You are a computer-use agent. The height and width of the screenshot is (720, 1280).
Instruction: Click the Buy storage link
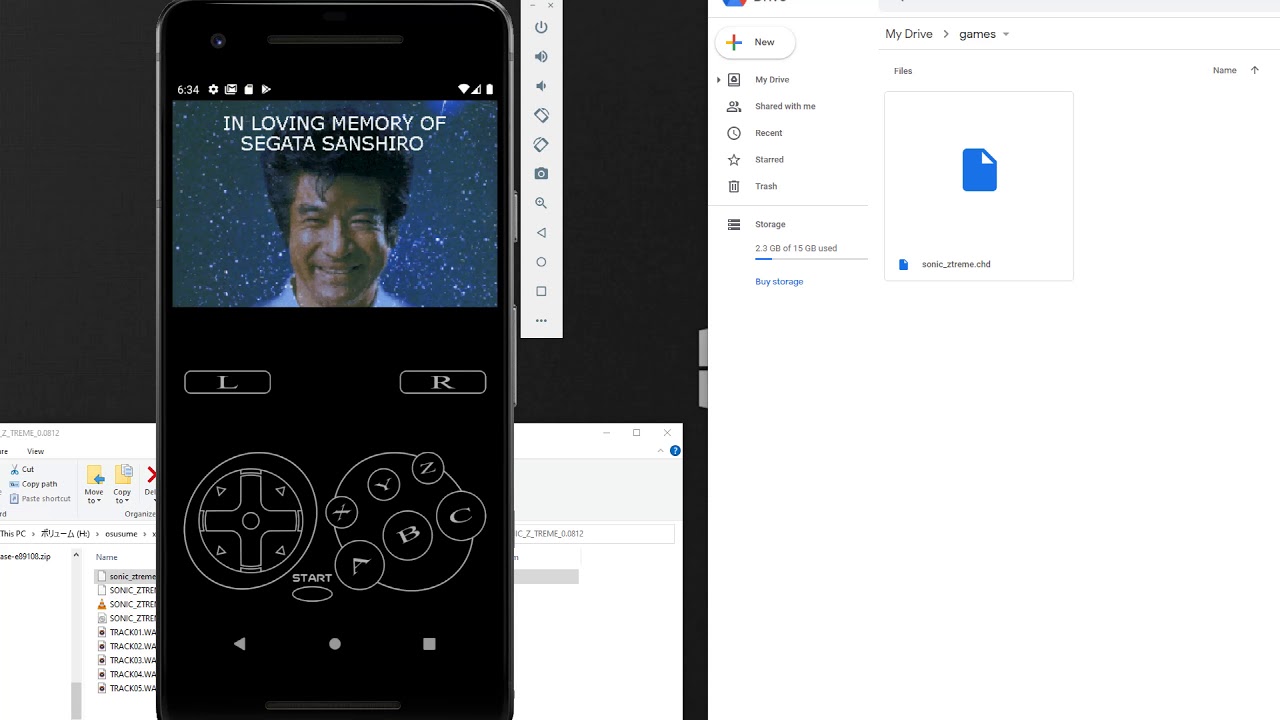(x=779, y=282)
